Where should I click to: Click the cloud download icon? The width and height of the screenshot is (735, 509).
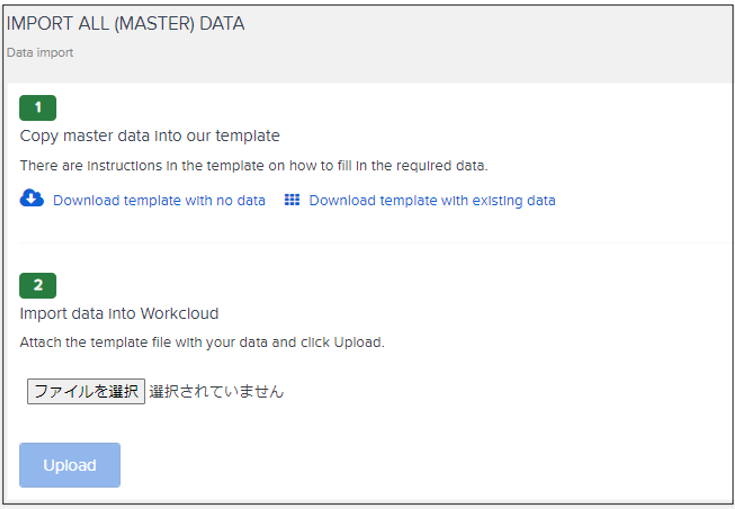point(32,199)
